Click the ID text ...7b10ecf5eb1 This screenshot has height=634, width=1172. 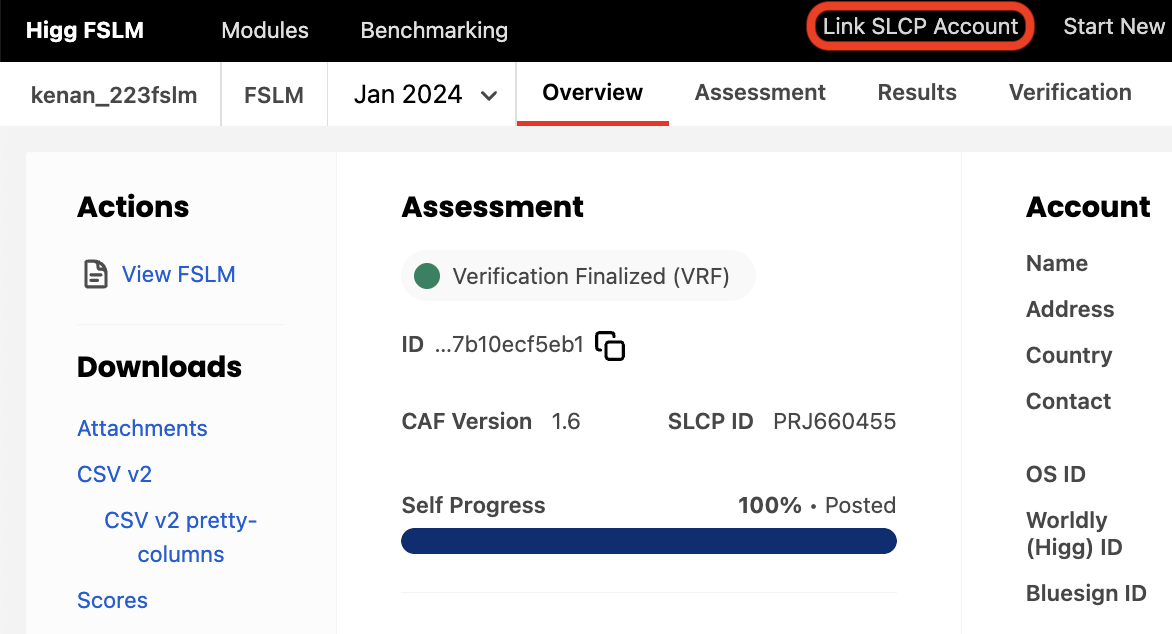509,345
